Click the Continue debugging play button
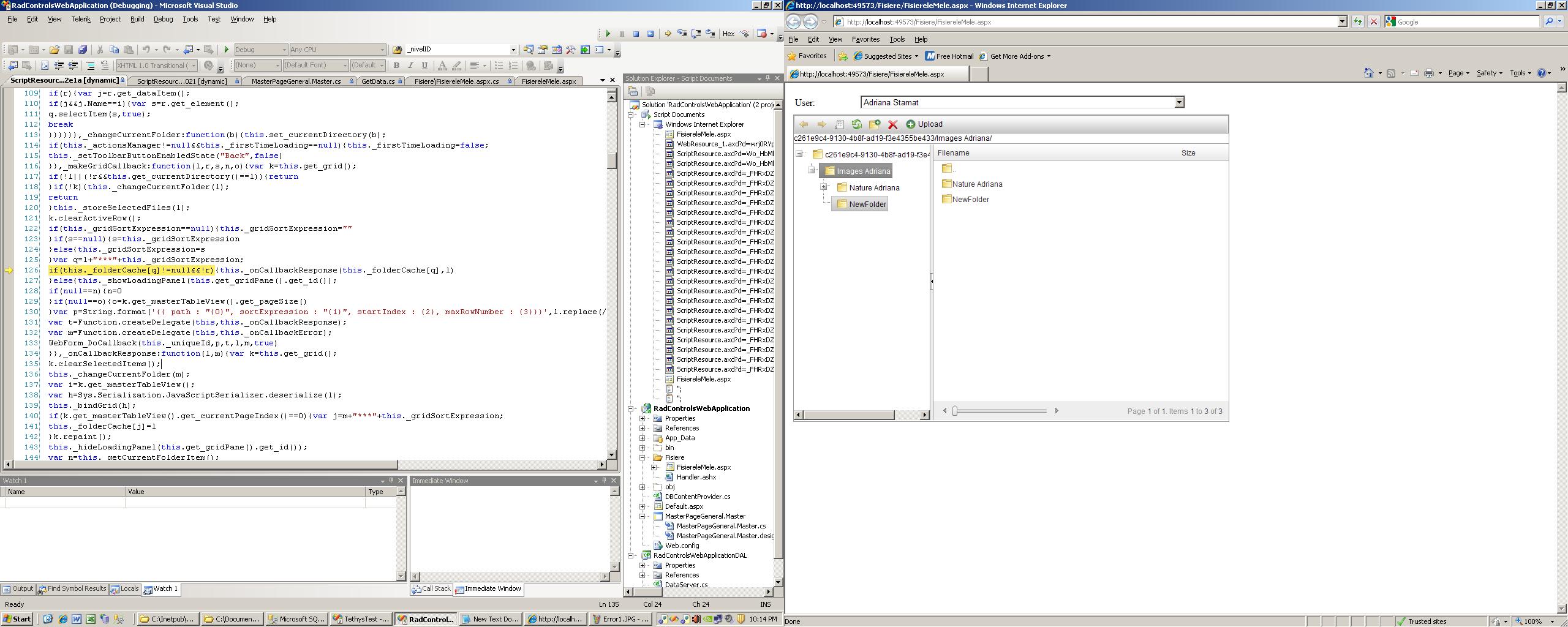 coord(608,34)
